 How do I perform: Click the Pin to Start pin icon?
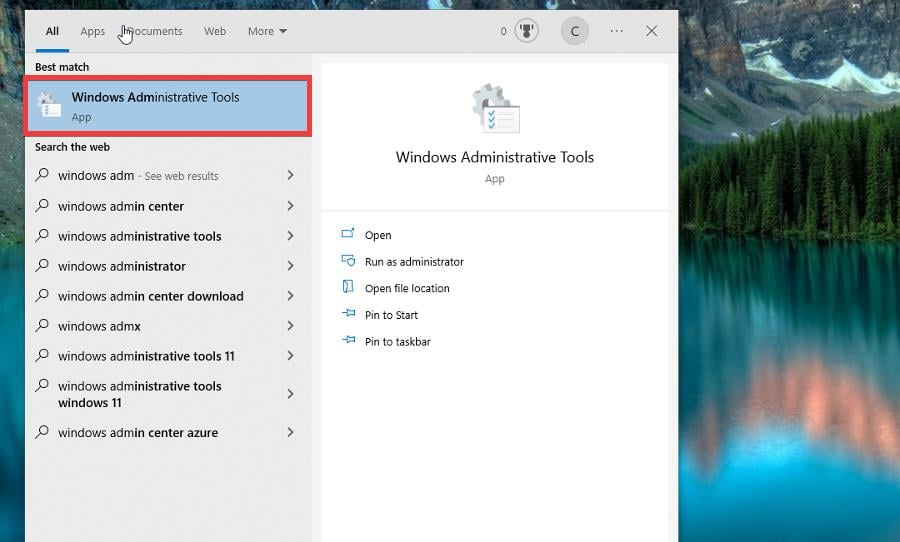(x=348, y=313)
